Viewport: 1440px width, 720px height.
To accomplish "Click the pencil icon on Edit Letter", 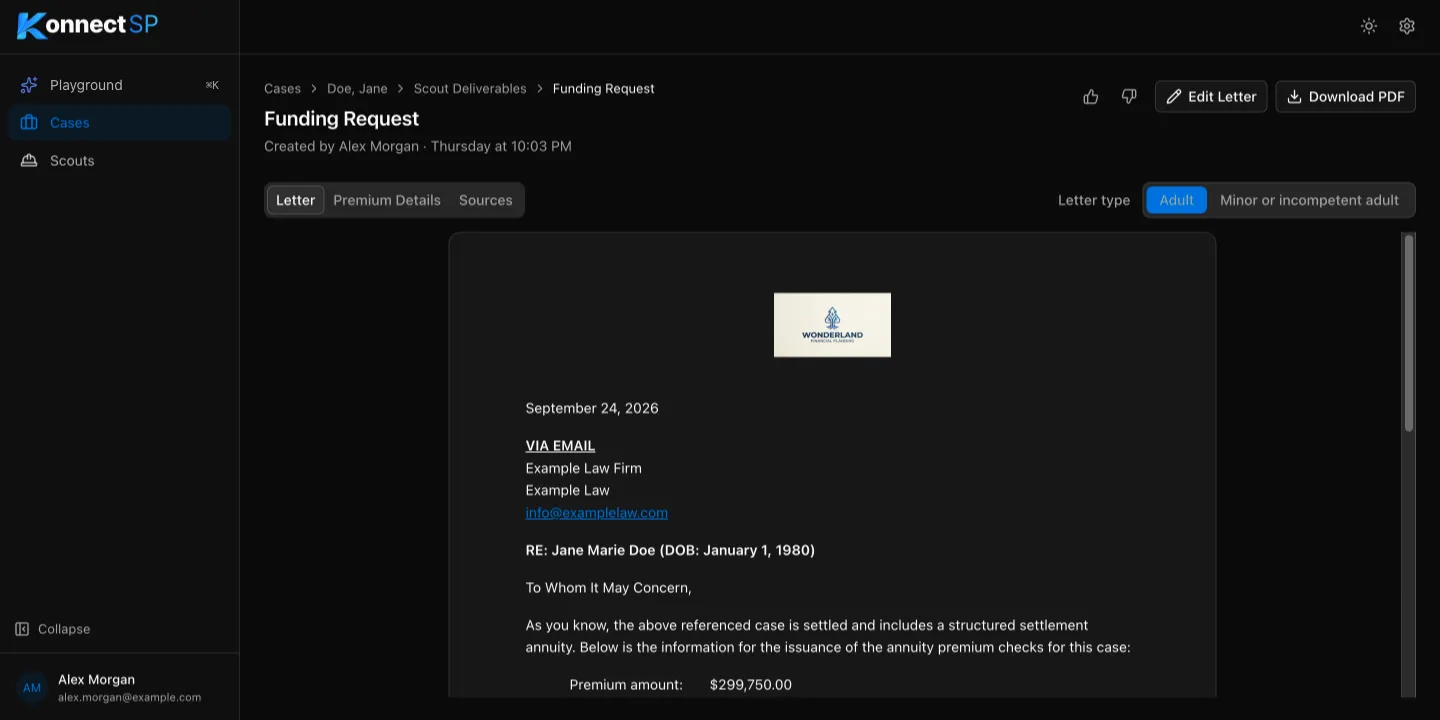I will (x=1174, y=97).
